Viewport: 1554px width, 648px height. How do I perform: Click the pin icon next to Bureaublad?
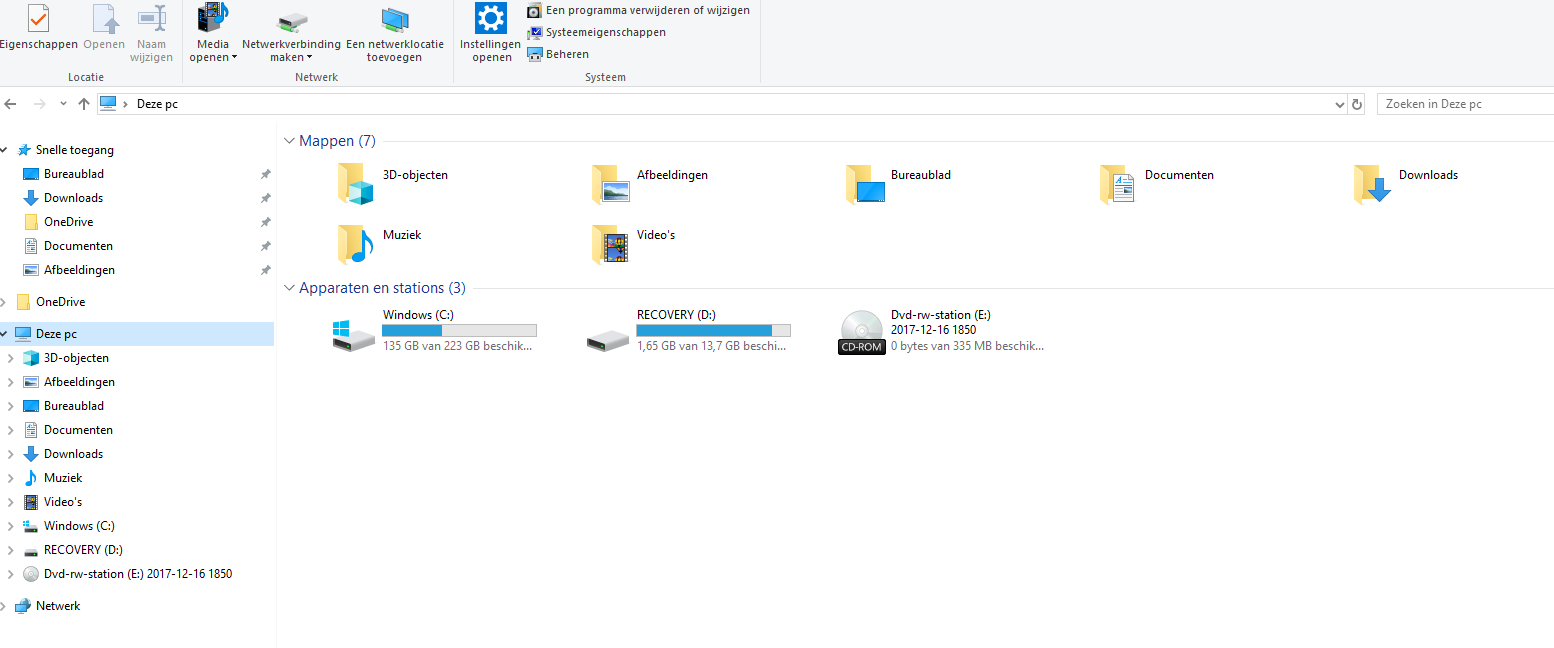pos(265,174)
